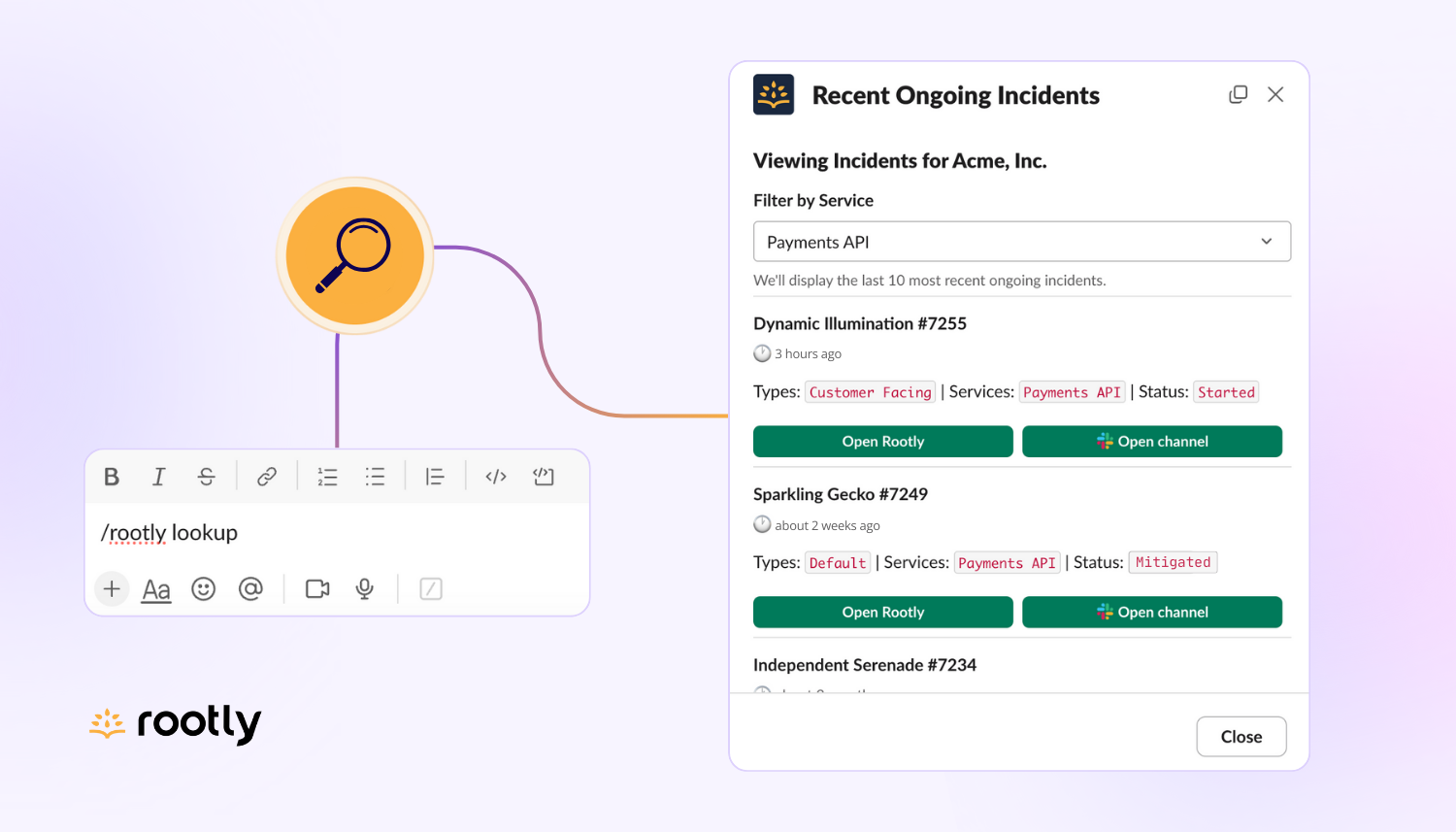
Task: Apply italic formatting
Action: coord(158,476)
